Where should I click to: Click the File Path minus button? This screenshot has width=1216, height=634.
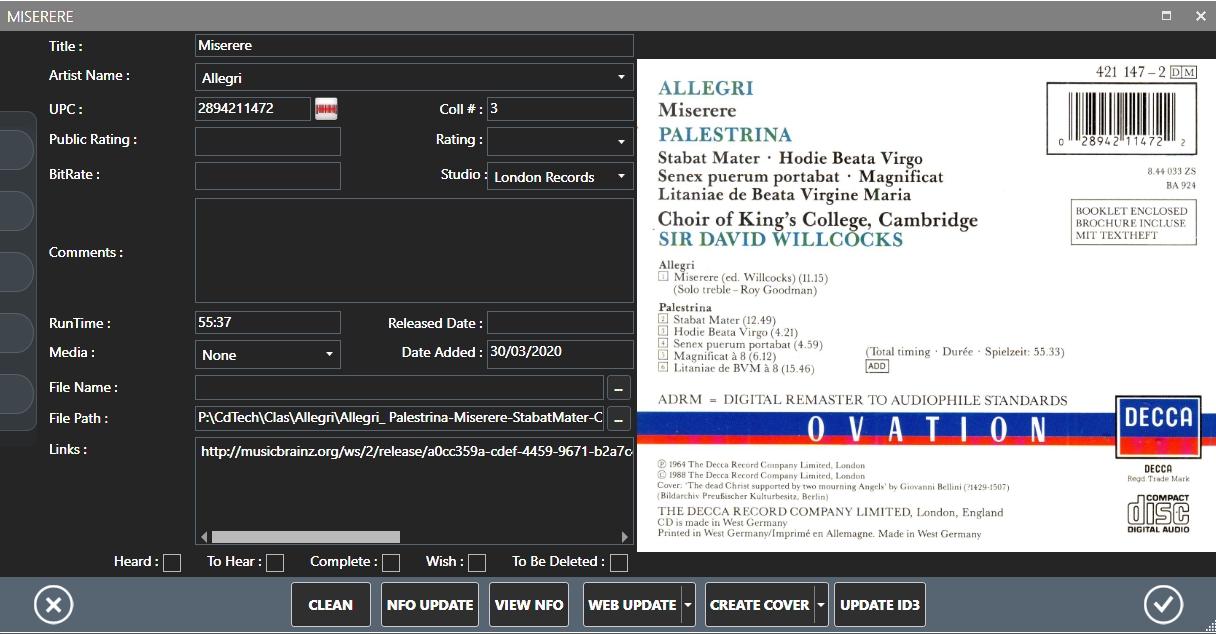point(619,419)
